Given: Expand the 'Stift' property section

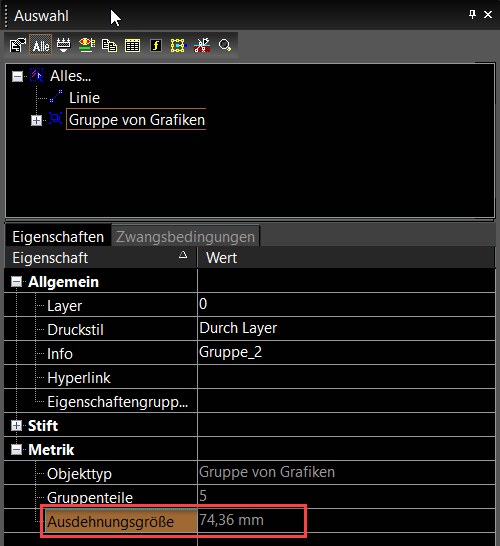Looking at the screenshot, I should (16, 426).
